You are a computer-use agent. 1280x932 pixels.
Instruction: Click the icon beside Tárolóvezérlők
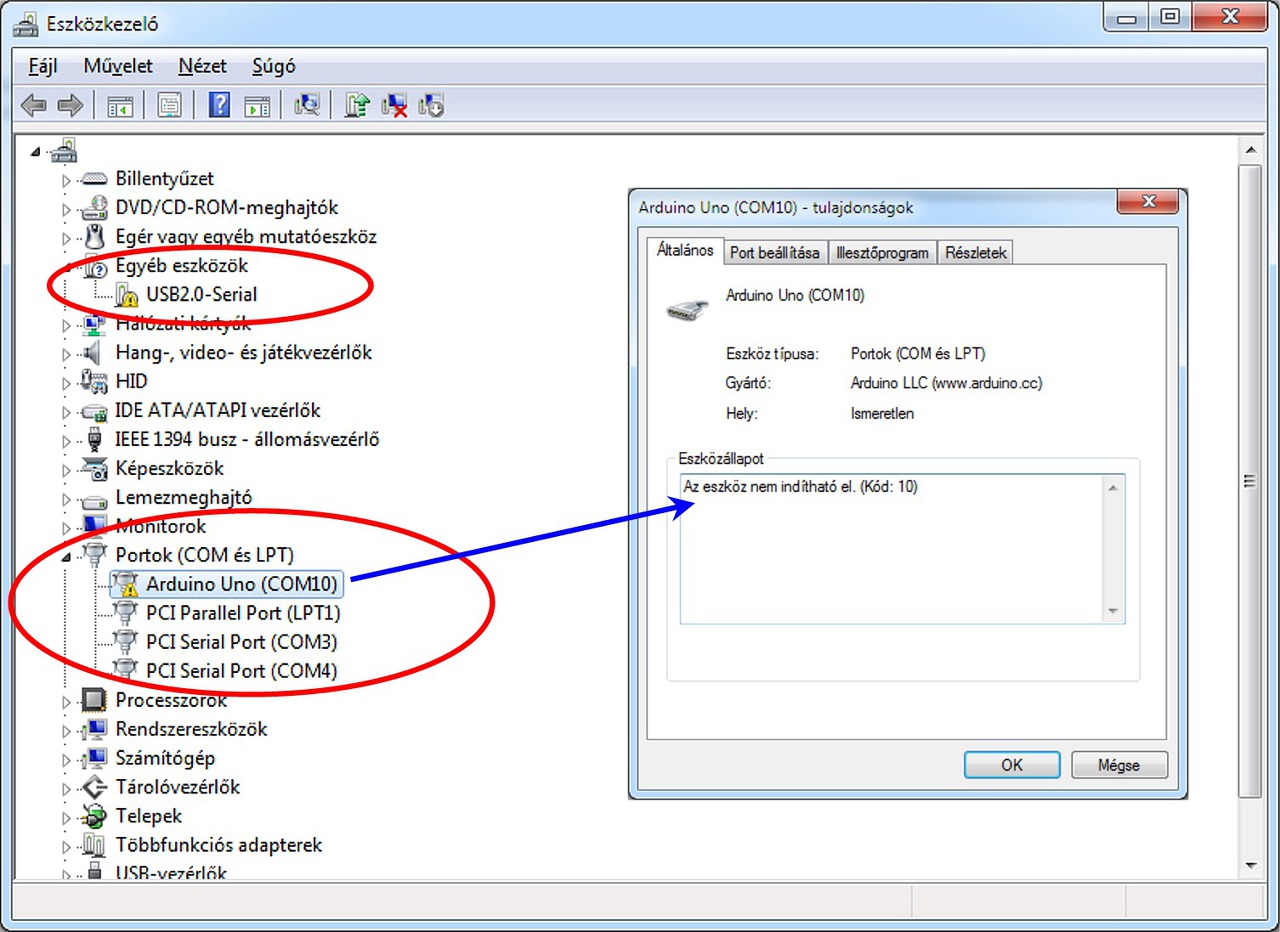tap(94, 787)
